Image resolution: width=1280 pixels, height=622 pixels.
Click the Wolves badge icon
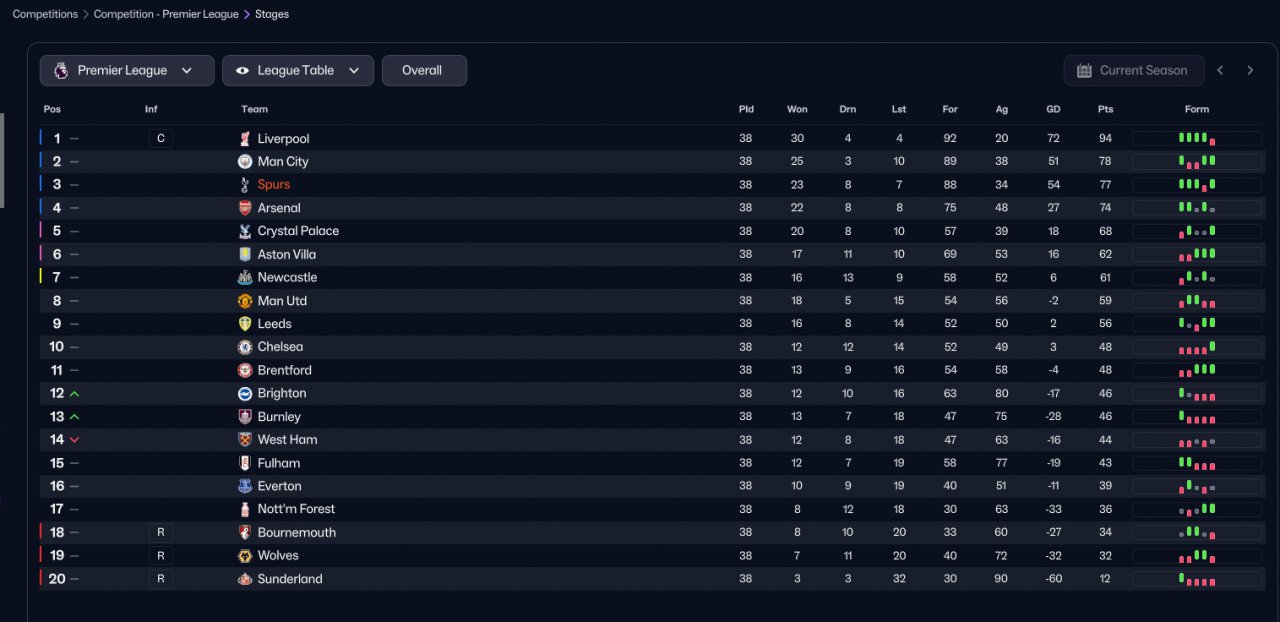pos(245,556)
